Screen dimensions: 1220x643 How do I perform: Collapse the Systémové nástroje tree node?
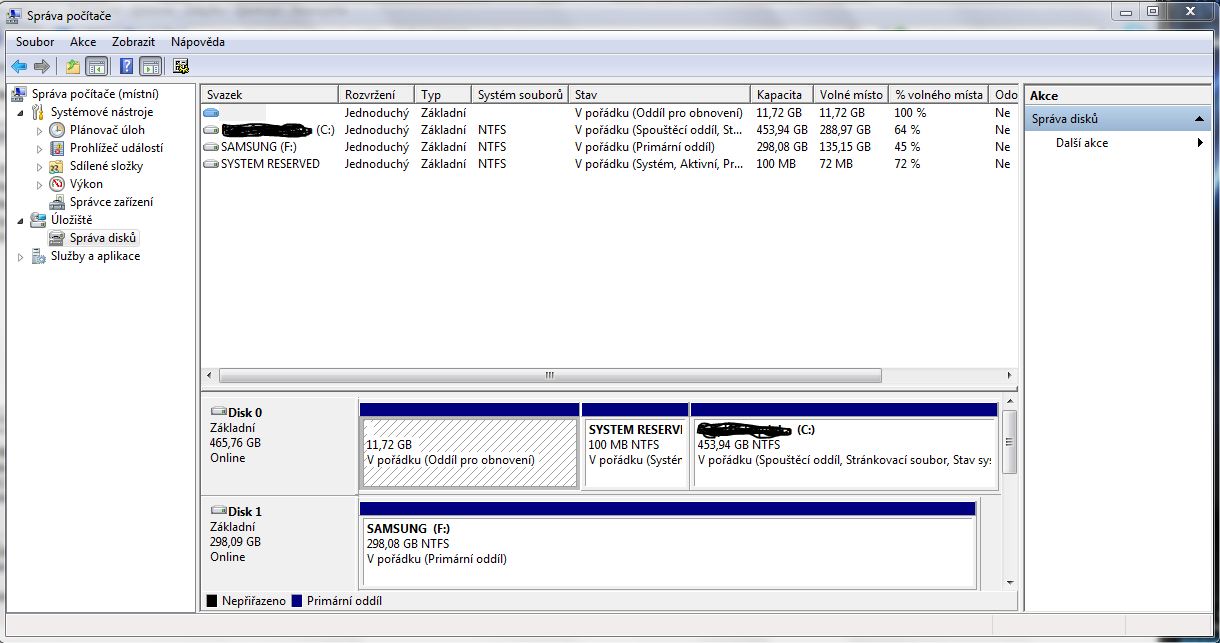coord(21,113)
